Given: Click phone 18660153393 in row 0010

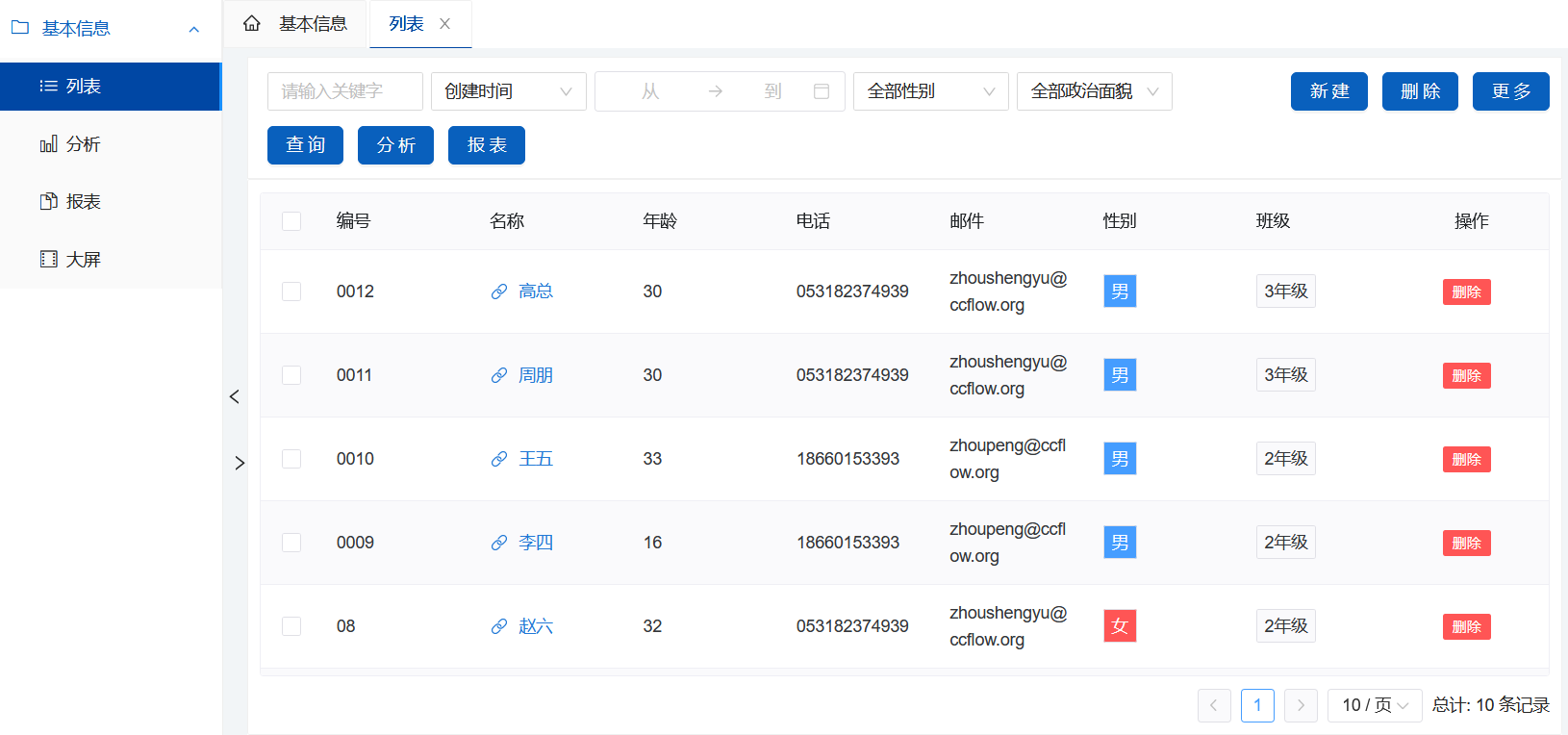Looking at the screenshot, I should point(847,459).
